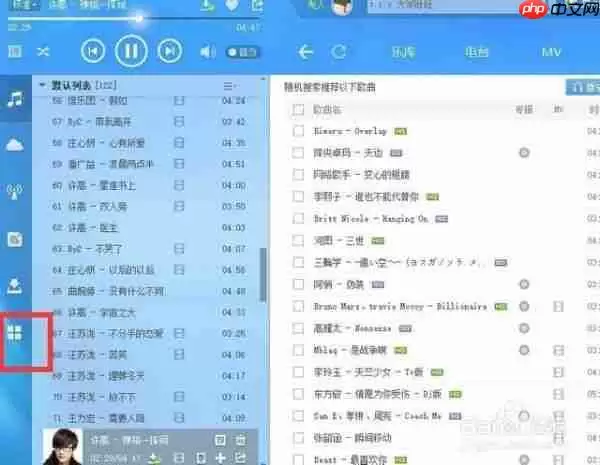This screenshot has width=600, height=465.
Task: Open cloud music via the cloud sidebar icon
Action: click(x=15, y=145)
